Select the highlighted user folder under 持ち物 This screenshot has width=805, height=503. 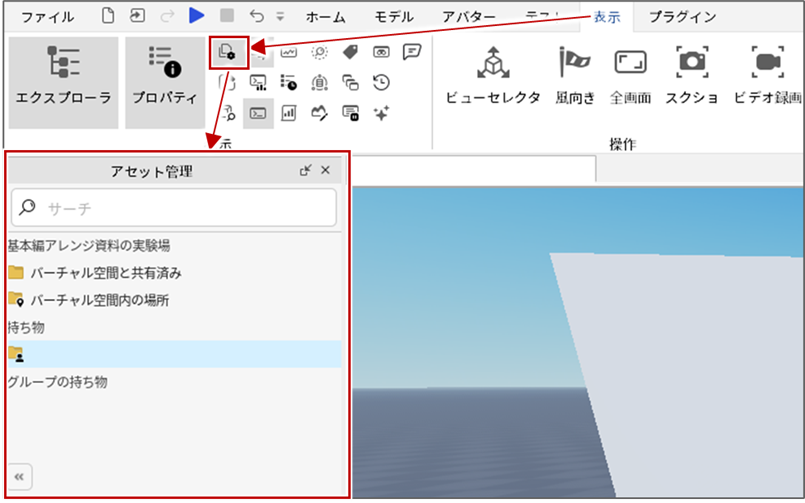click(175, 354)
